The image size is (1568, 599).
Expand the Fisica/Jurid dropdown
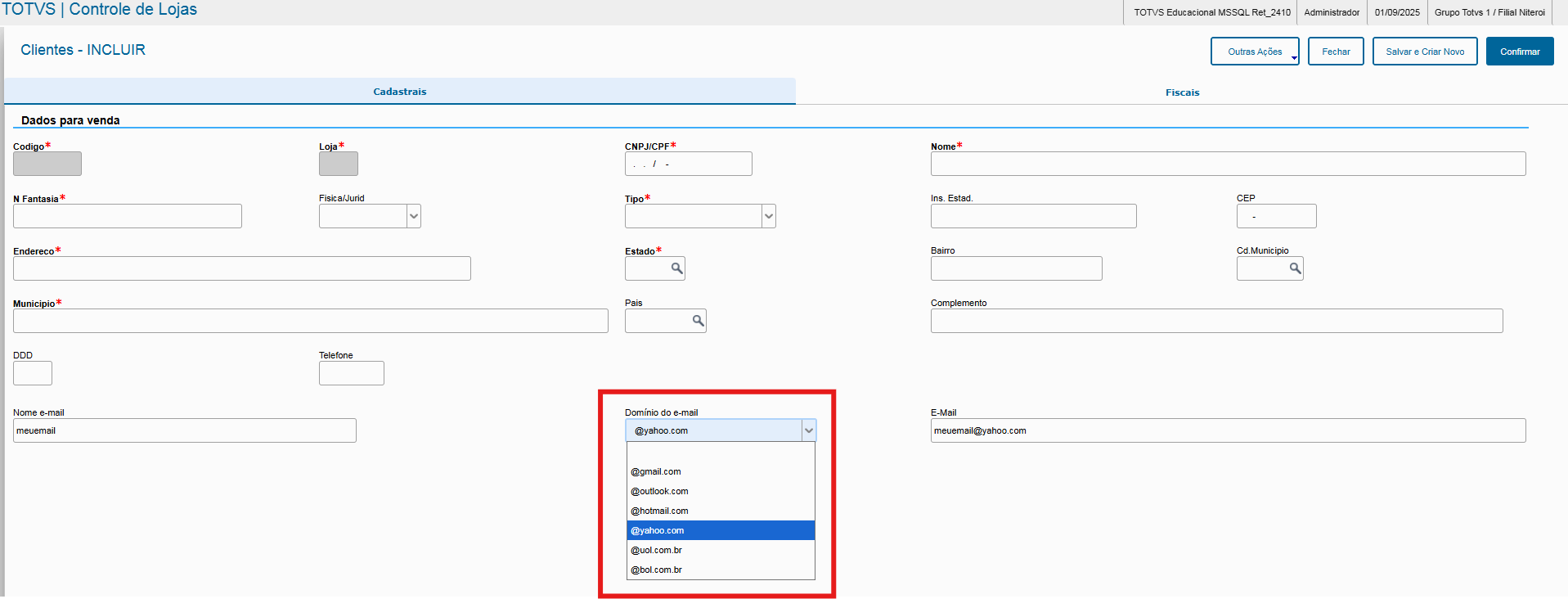click(414, 216)
